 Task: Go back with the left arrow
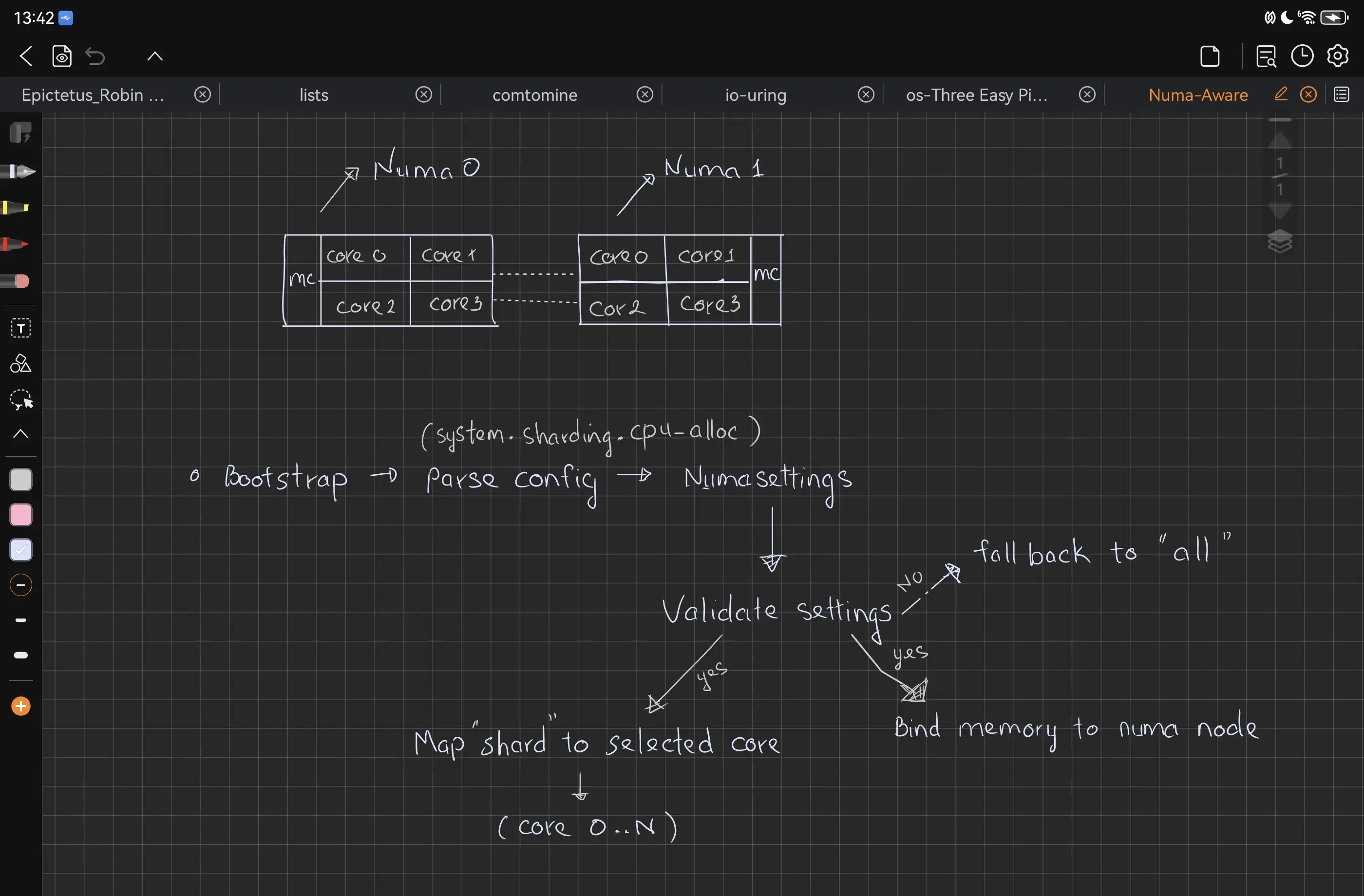pyautogui.click(x=26, y=56)
